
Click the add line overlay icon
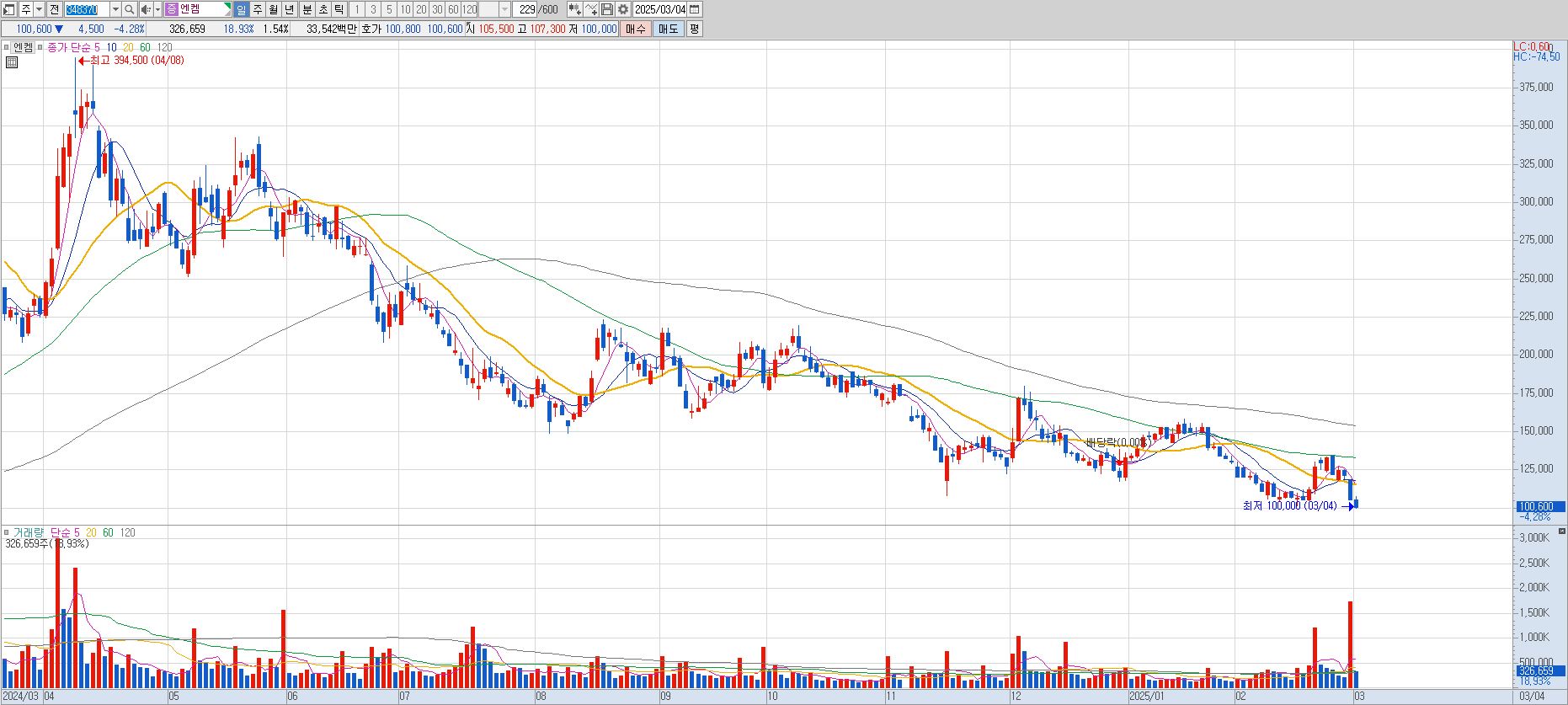coord(591,9)
